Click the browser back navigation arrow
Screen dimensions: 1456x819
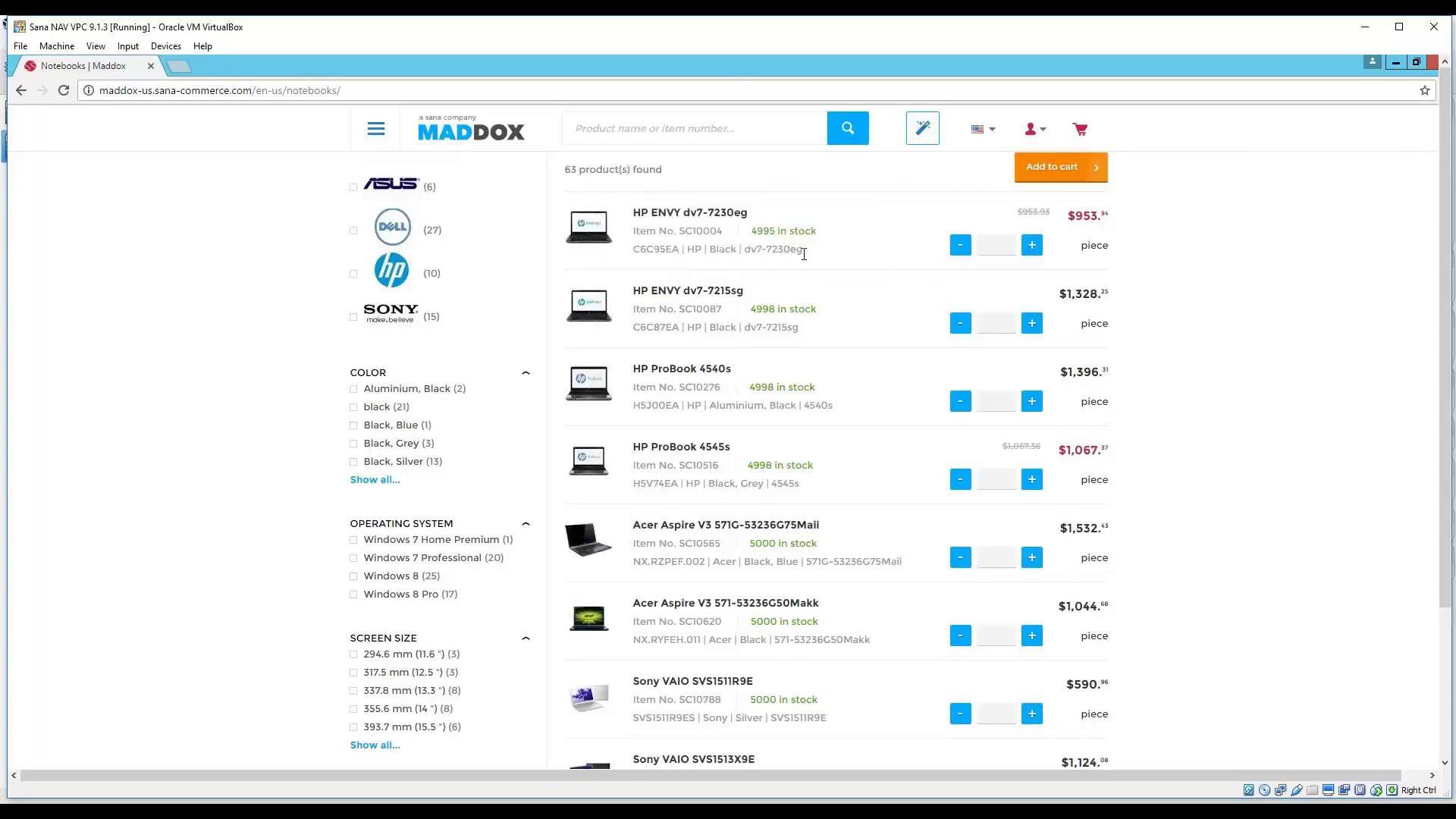click(x=20, y=90)
